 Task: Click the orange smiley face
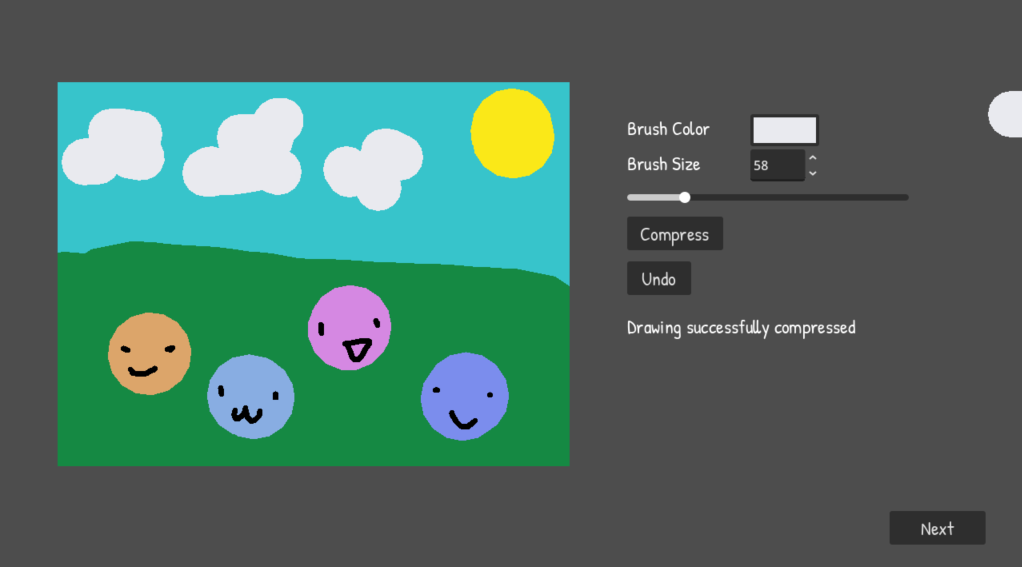point(149,354)
